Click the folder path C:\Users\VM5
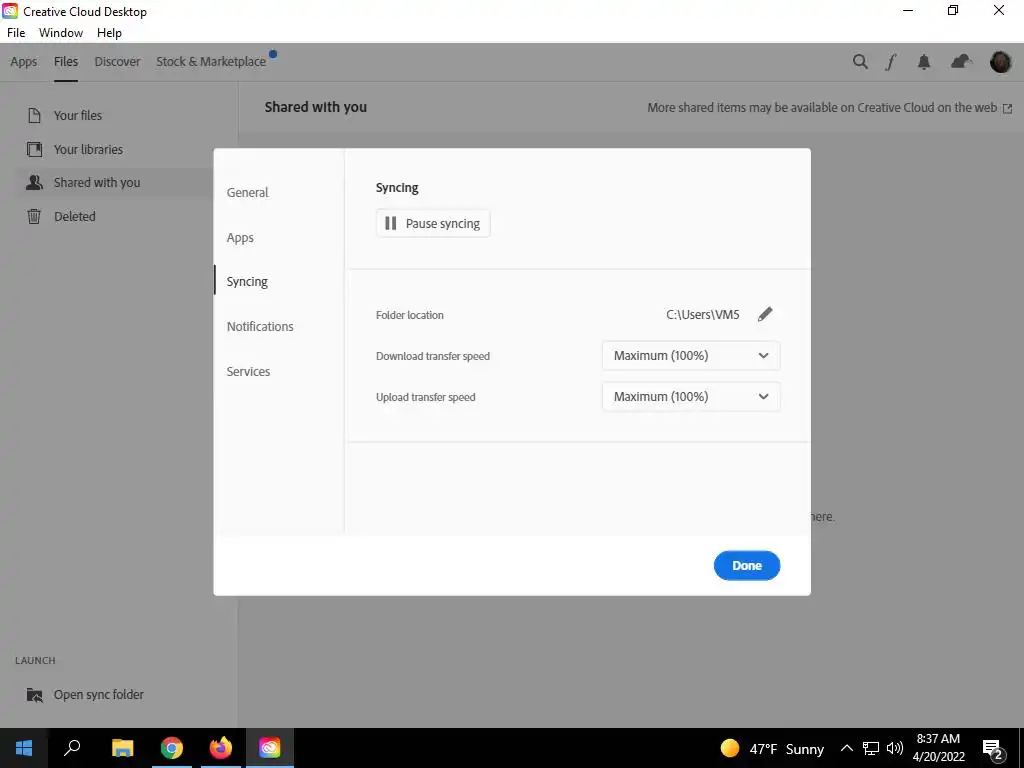This screenshot has height=768, width=1024. click(x=703, y=315)
